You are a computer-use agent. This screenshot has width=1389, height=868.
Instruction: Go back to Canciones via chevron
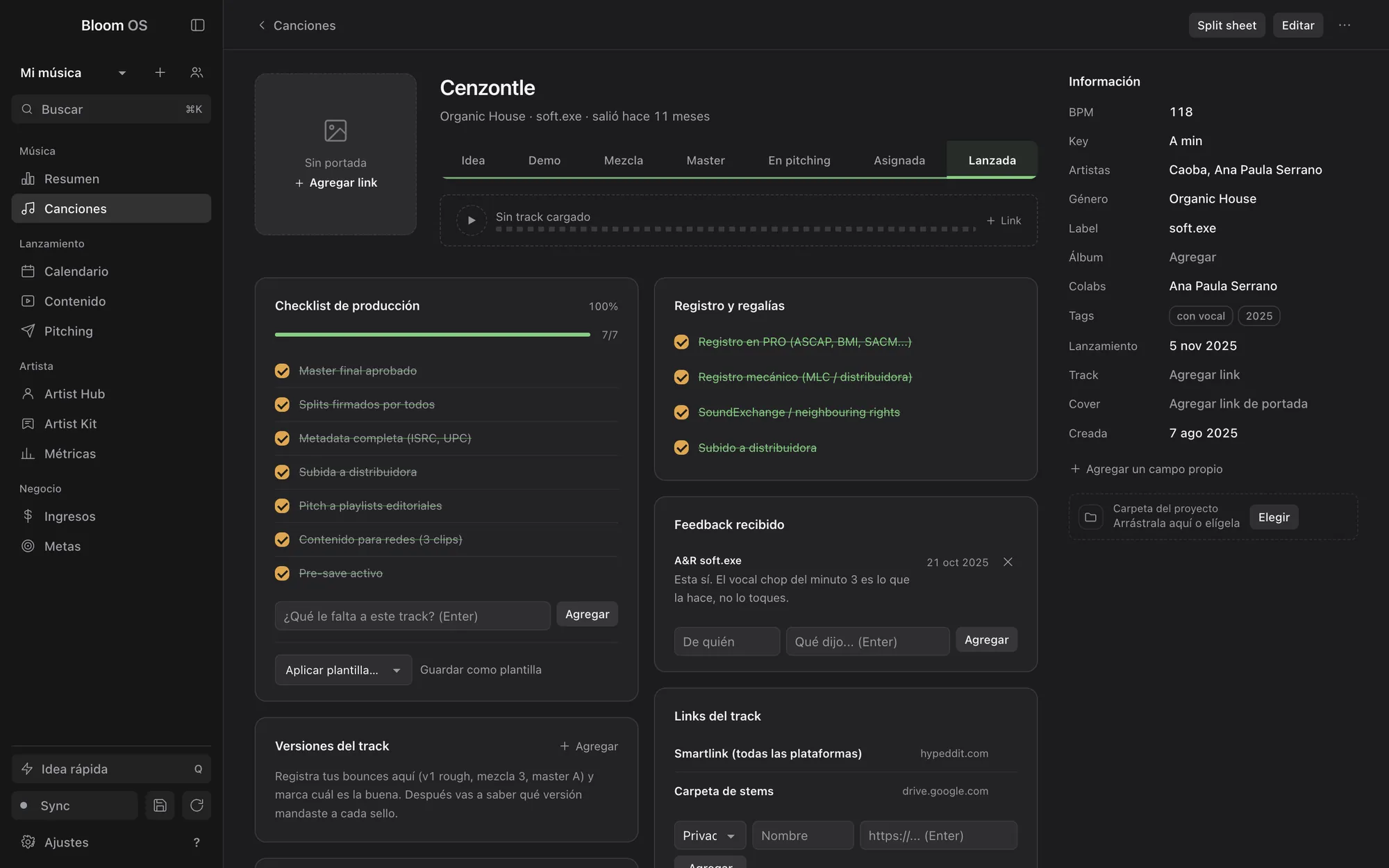tap(262, 25)
